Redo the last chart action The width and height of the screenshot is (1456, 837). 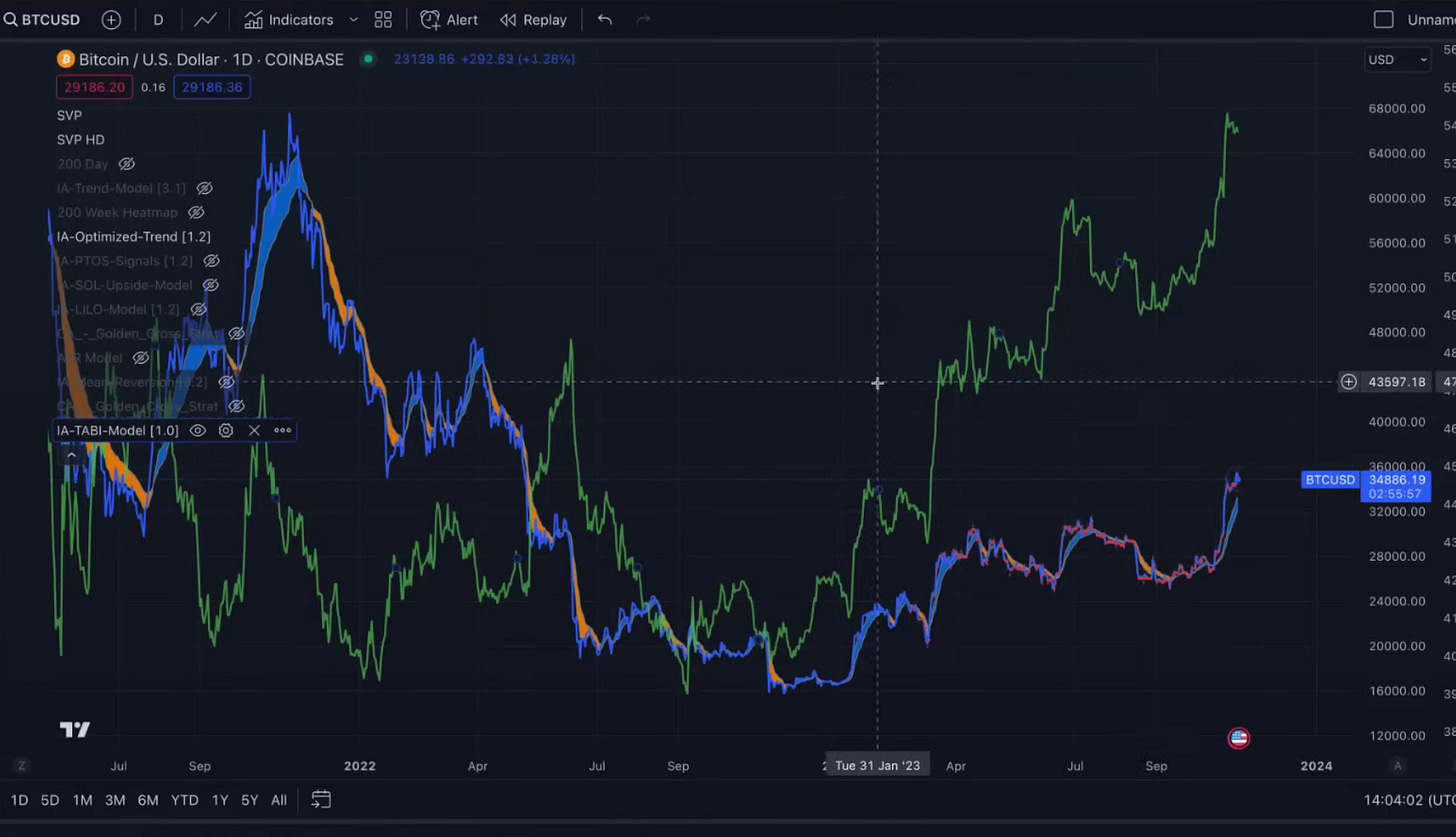[x=643, y=19]
